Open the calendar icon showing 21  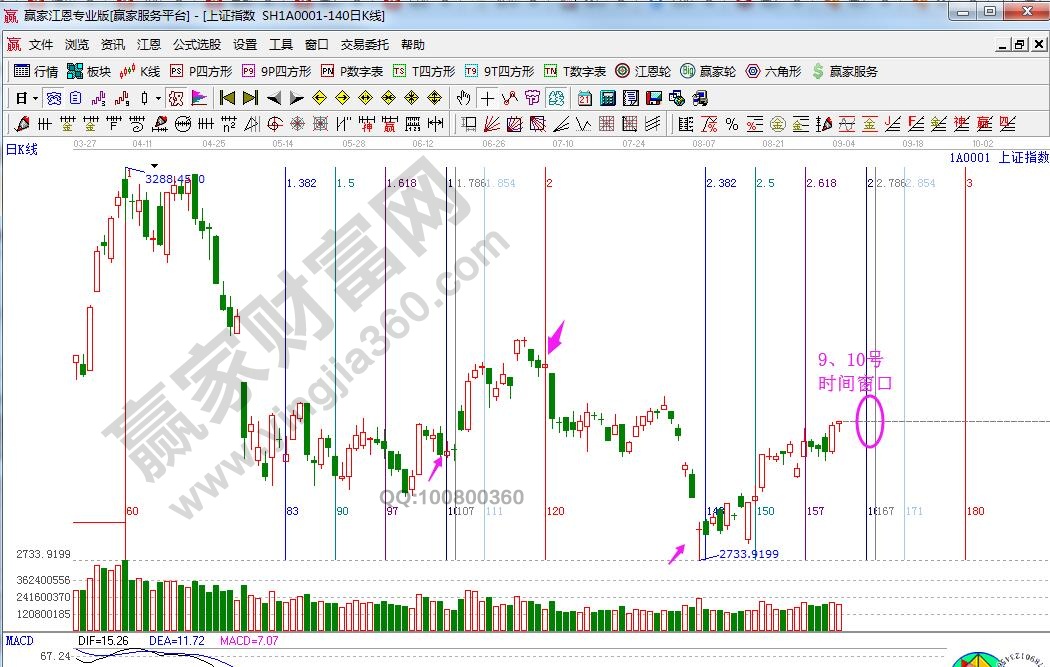pos(582,98)
